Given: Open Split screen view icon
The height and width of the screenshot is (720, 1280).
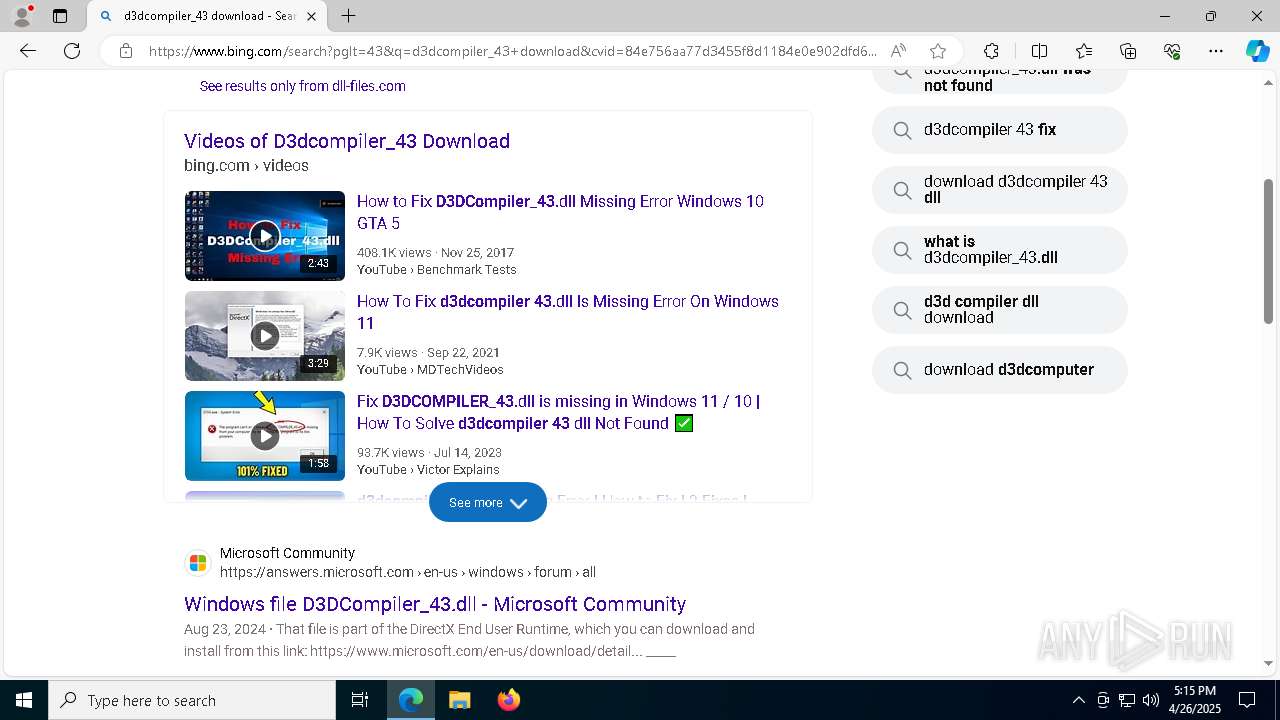Looking at the screenshot, I should tap(1039, 51).
